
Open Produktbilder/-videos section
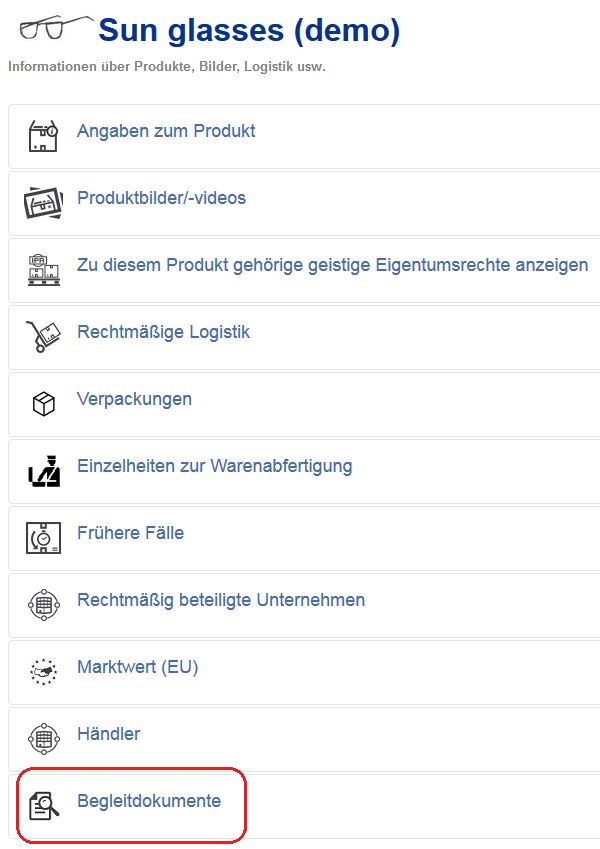[x=161, y=198]
